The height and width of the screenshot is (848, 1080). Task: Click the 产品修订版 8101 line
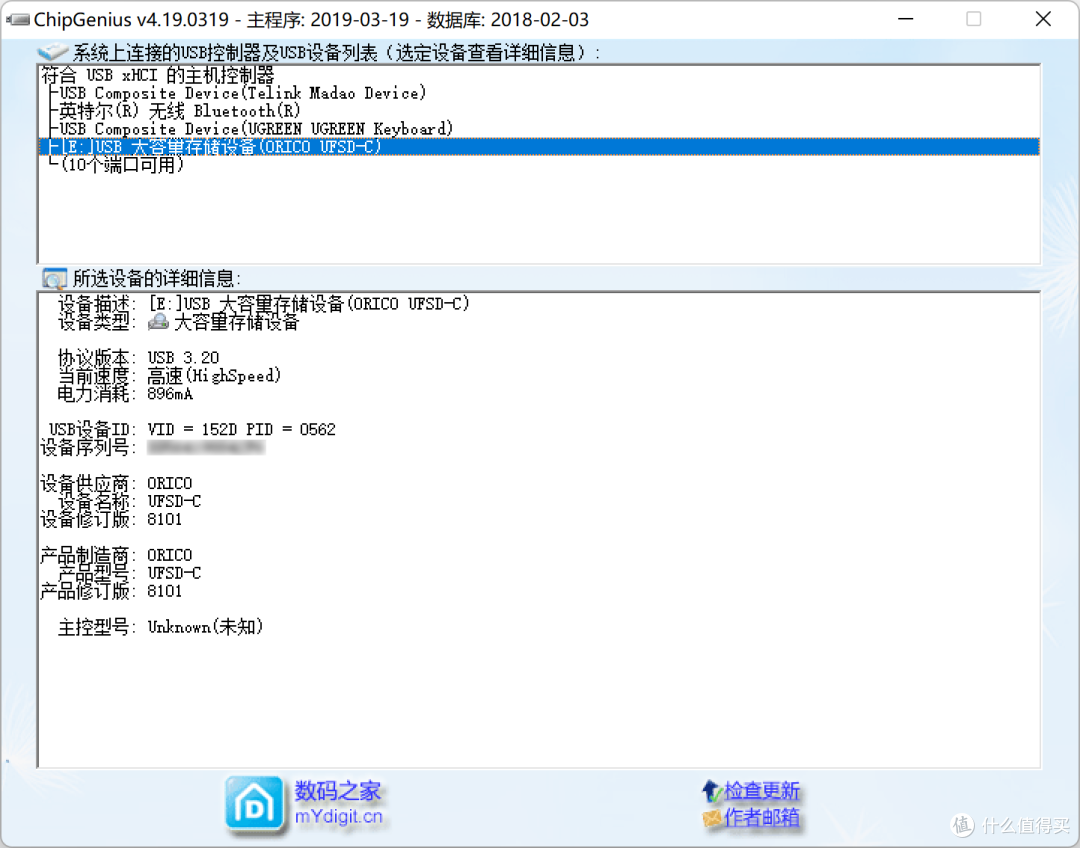111,590
